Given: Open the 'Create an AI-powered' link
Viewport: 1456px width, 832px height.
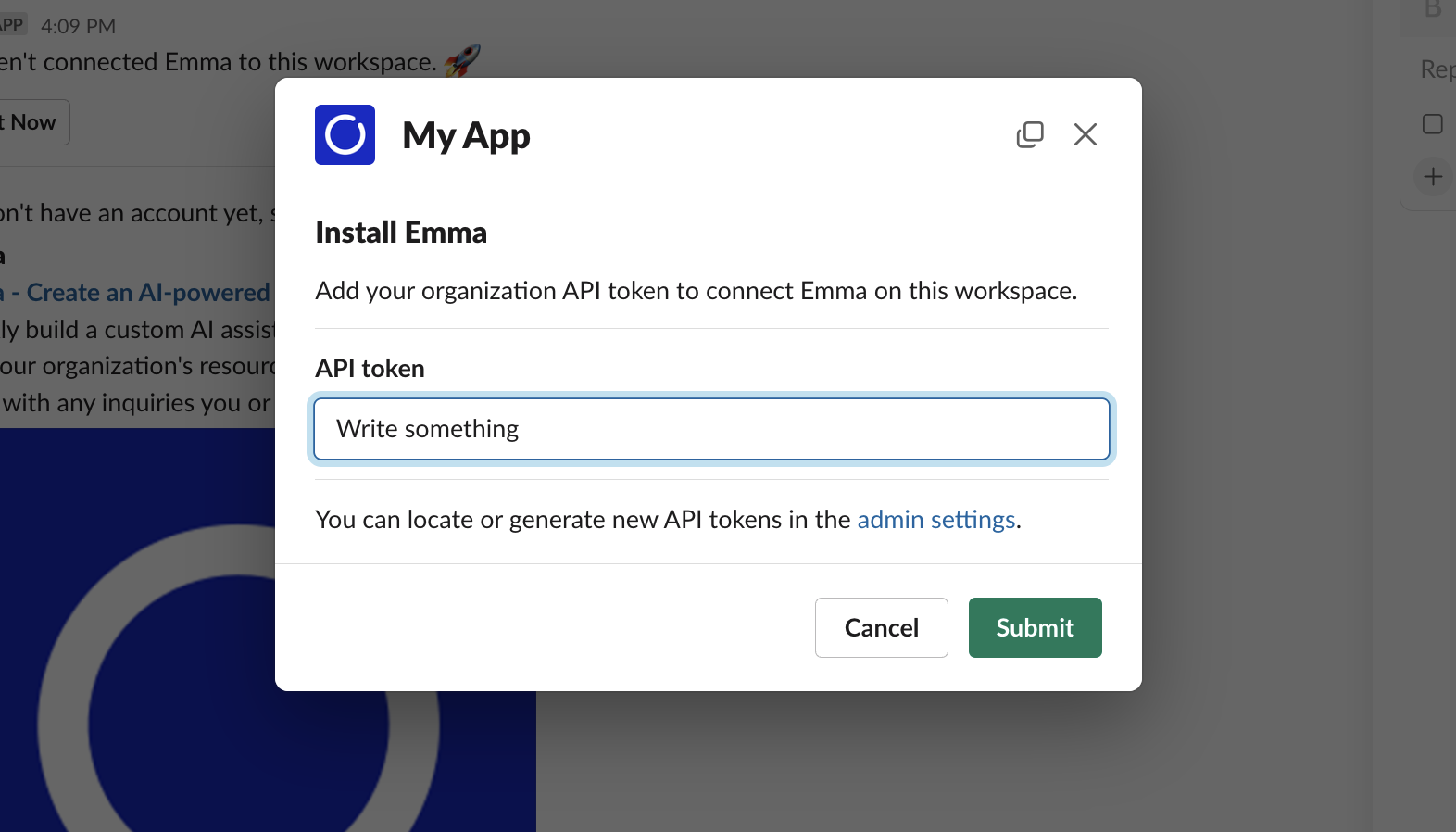Looking at the screenshot, I should [139, 293].
